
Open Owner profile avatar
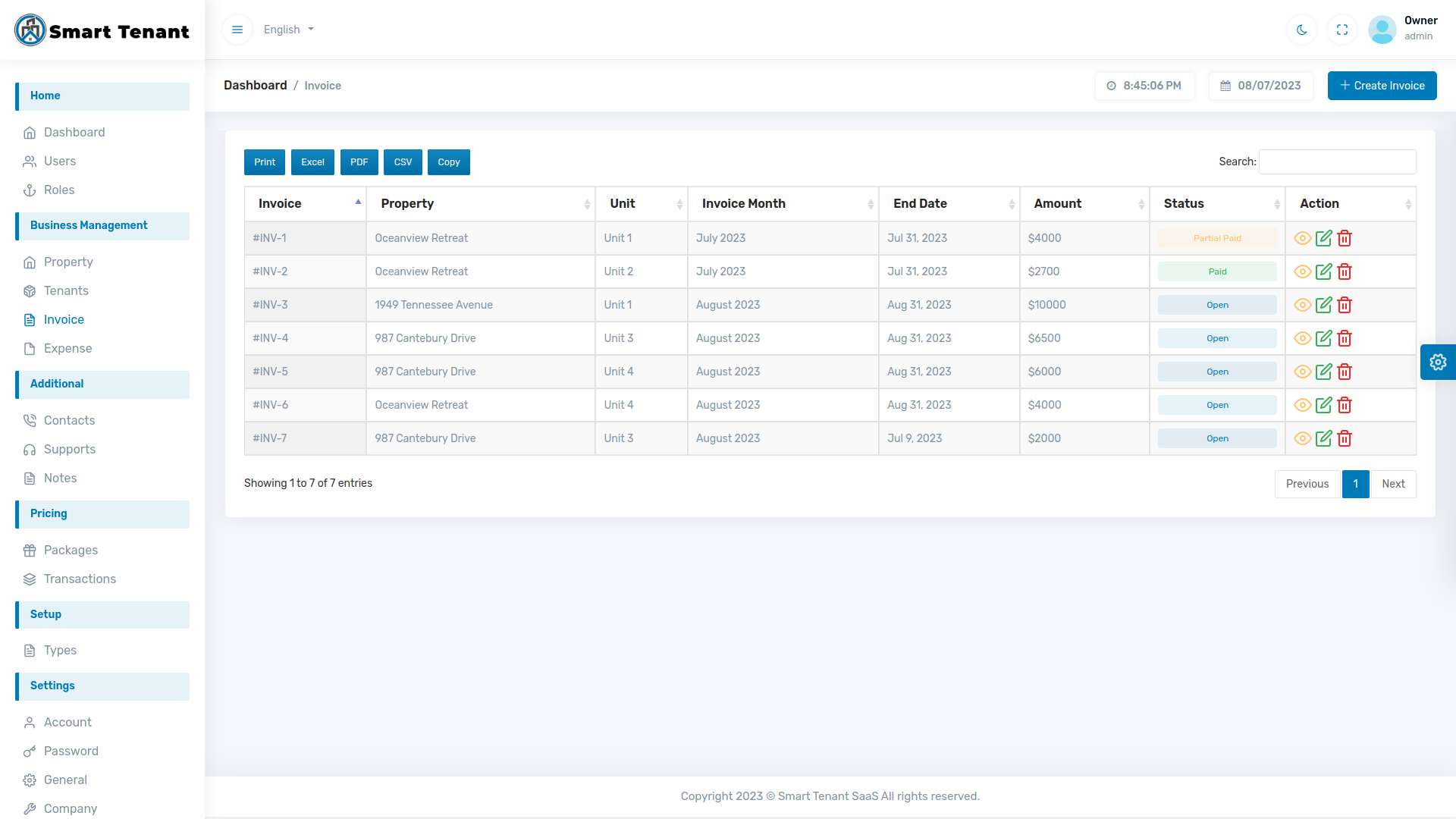pyautogui.click(x=1382, y=30)
